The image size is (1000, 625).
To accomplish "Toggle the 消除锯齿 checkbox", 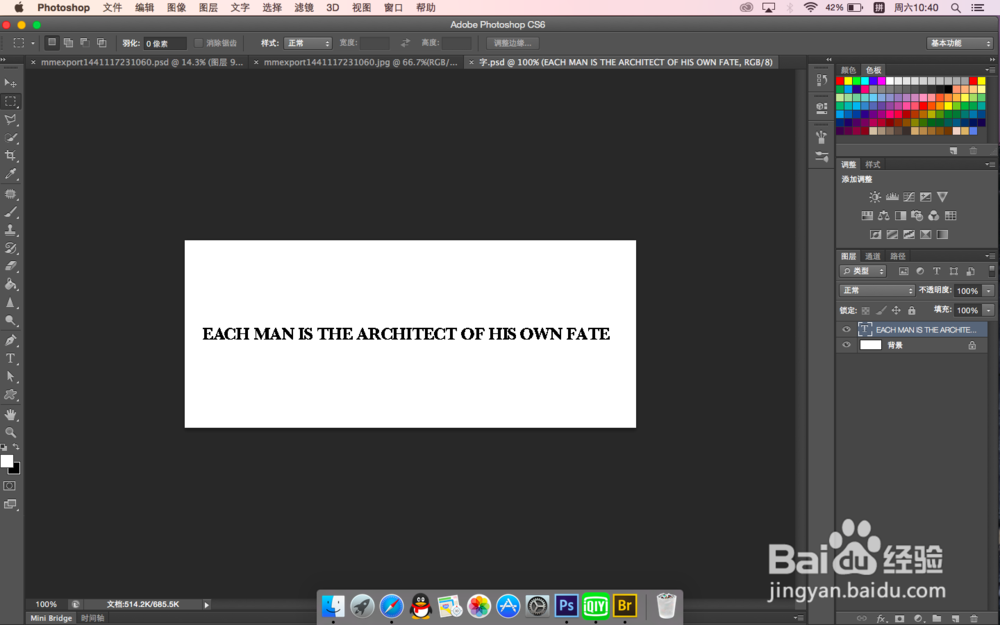I will point(198,43).
